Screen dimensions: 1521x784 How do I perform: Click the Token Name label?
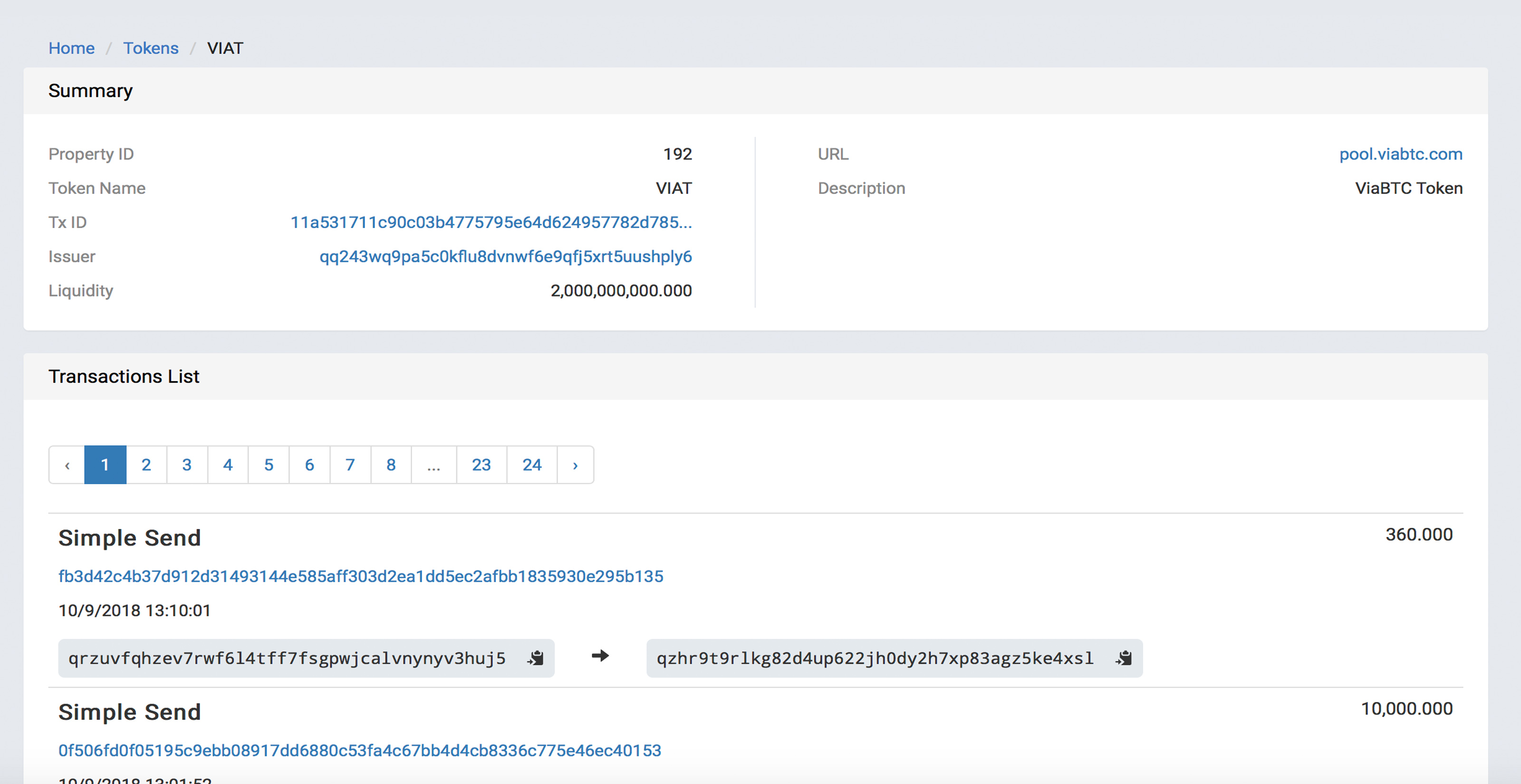tap(97, 188)
